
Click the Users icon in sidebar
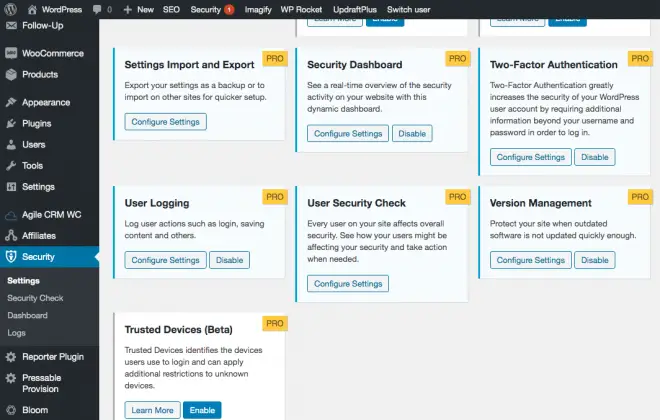[x=11, y=145]
